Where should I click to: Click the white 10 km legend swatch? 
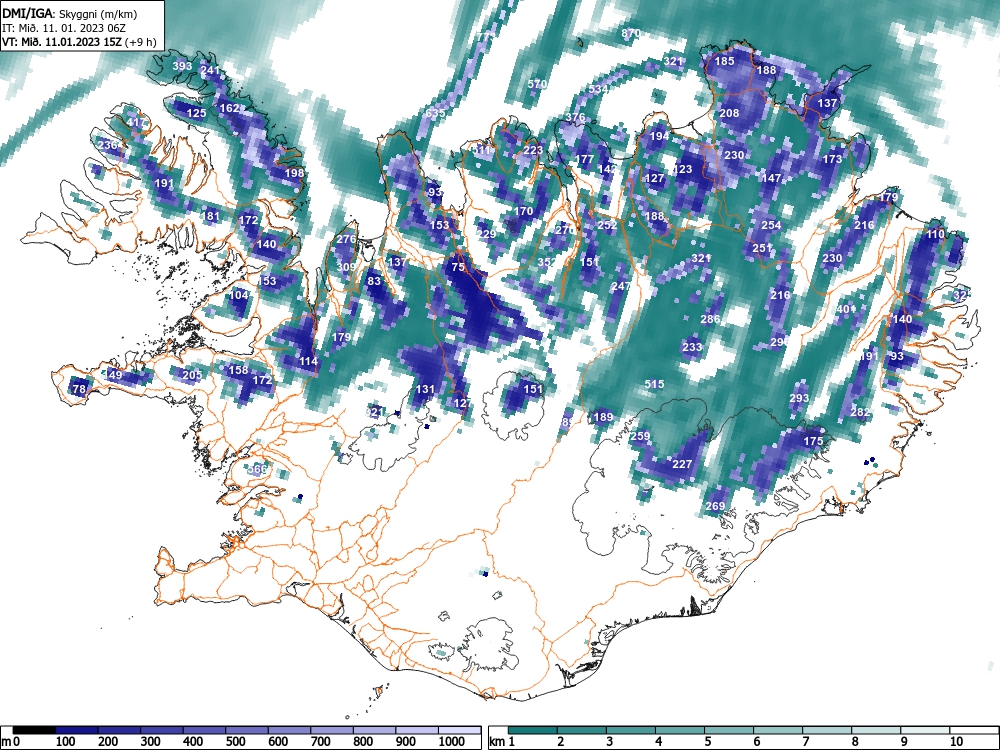(974, 730)
